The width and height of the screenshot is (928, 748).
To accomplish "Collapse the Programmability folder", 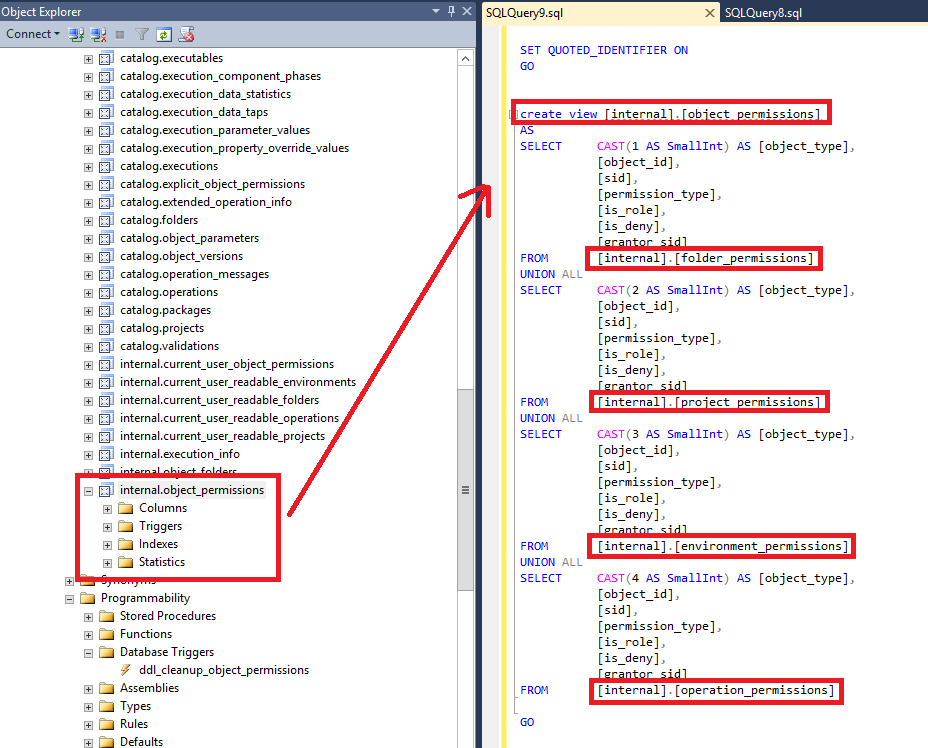I will 70,598.
